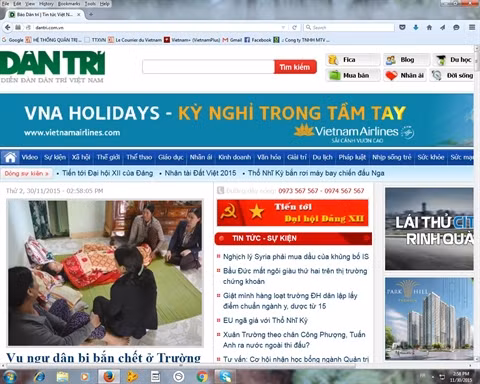Open the Gmail bookmark
The image size is (480, 384).
232,40
